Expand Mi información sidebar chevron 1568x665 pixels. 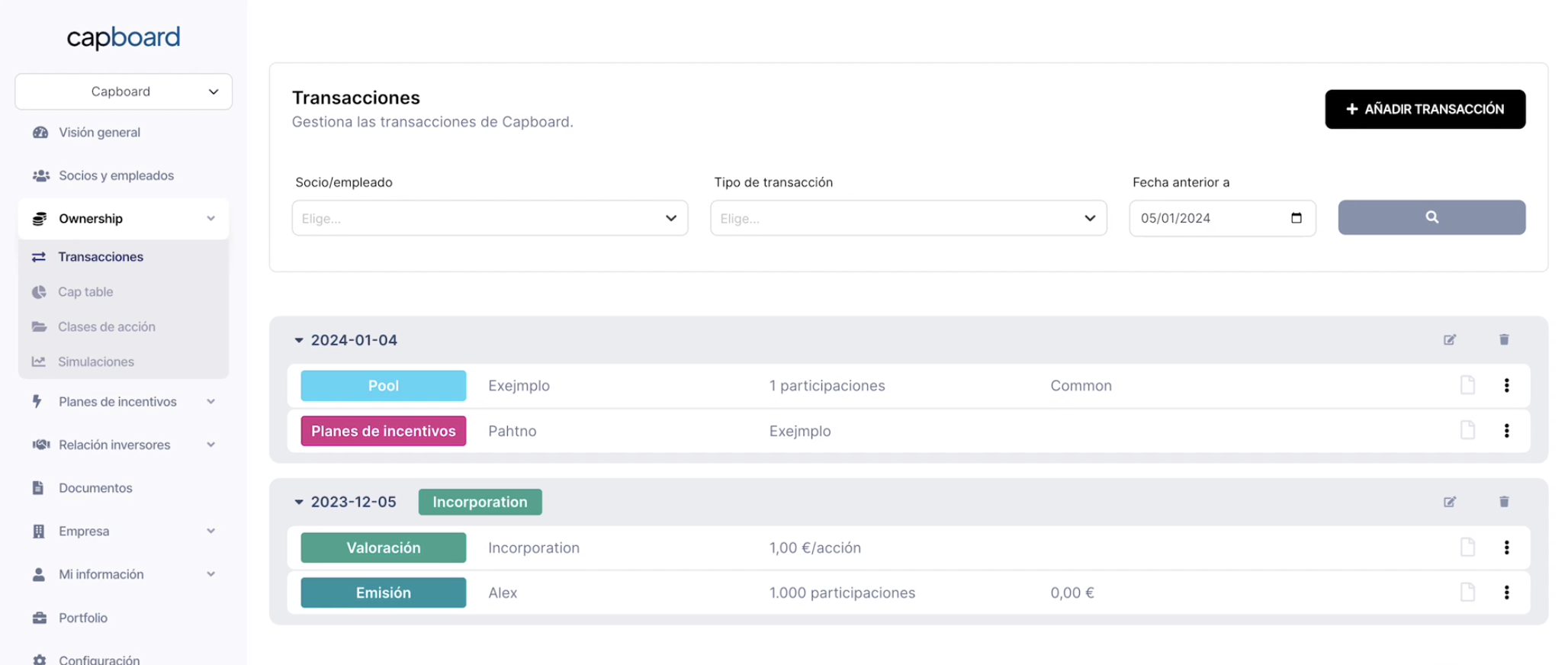[211, 574]
